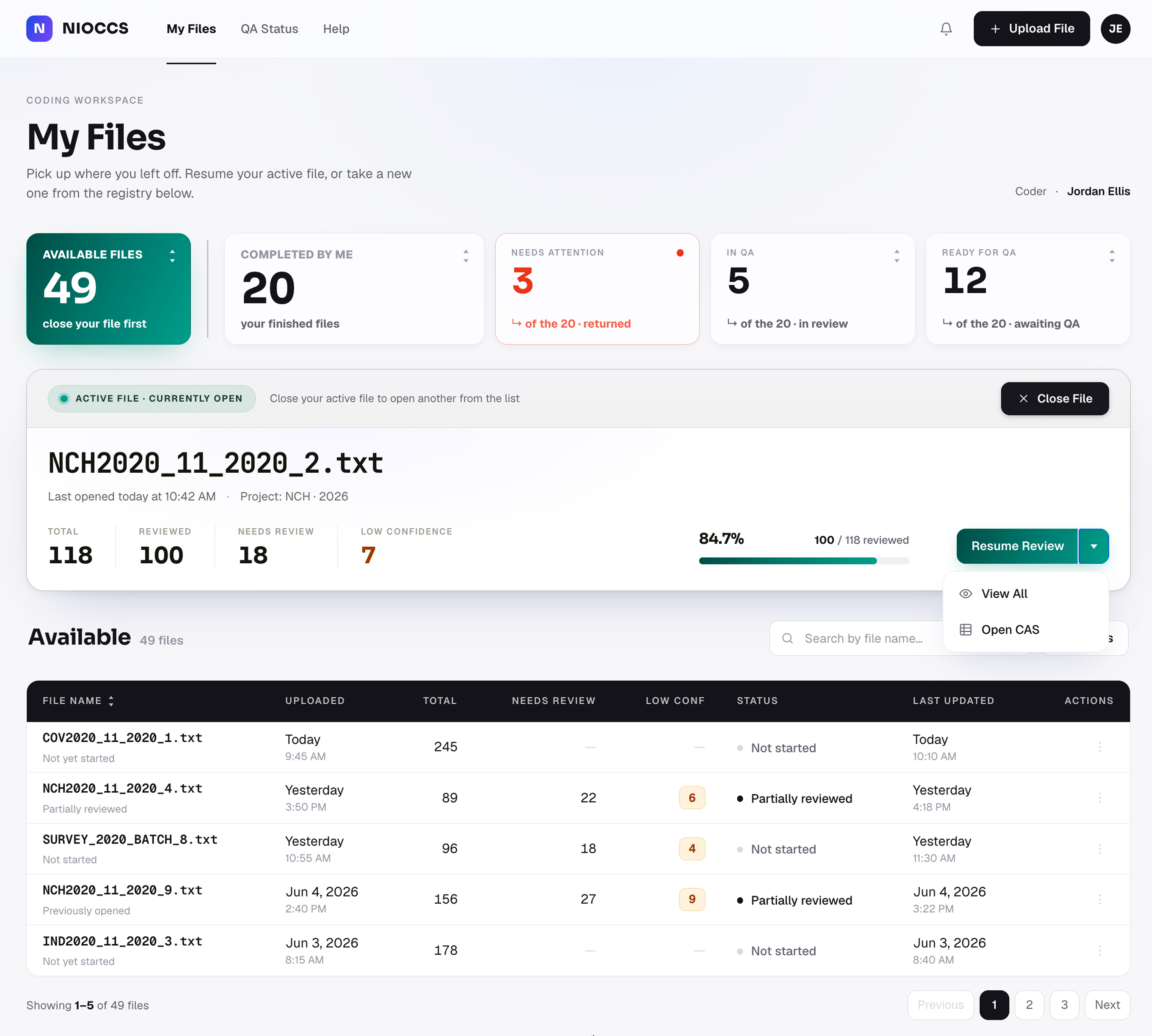1152x1036 pixels.
Task: Click the active file name NCH2020_11_2020_2.txt
Action: (216, 463)
